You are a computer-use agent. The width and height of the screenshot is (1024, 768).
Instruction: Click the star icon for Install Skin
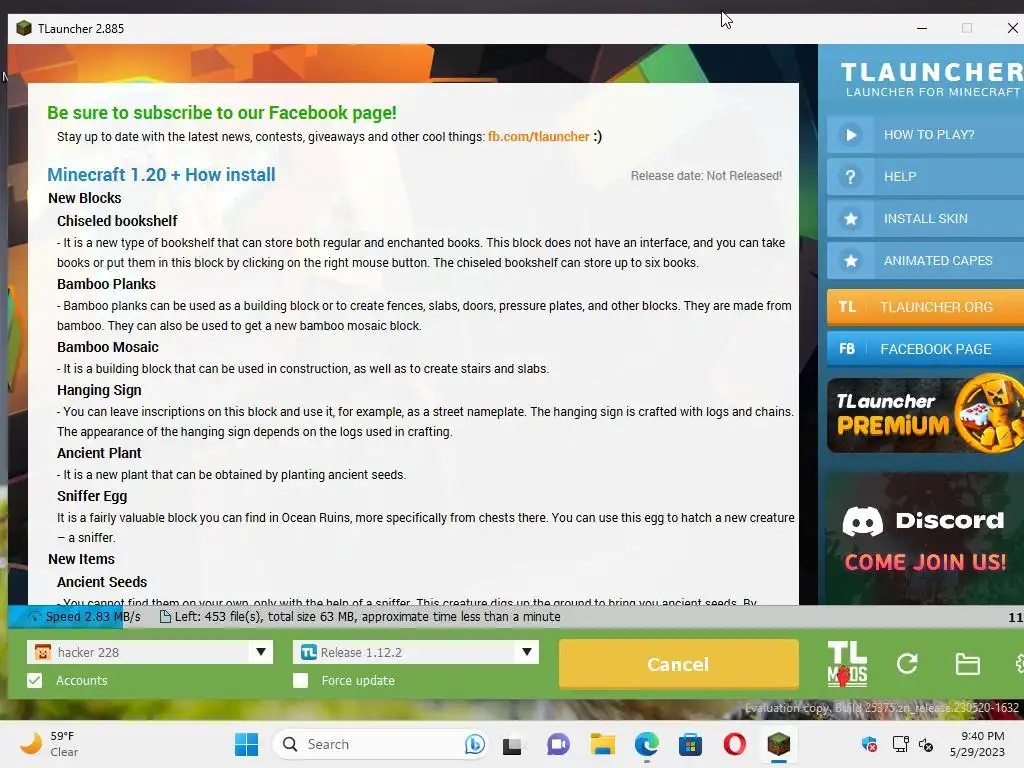850,219
